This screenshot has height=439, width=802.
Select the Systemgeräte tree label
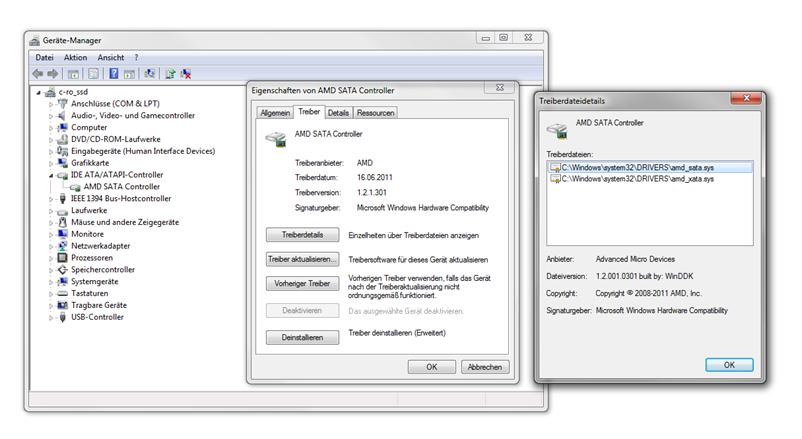click(x=95, y=281)
